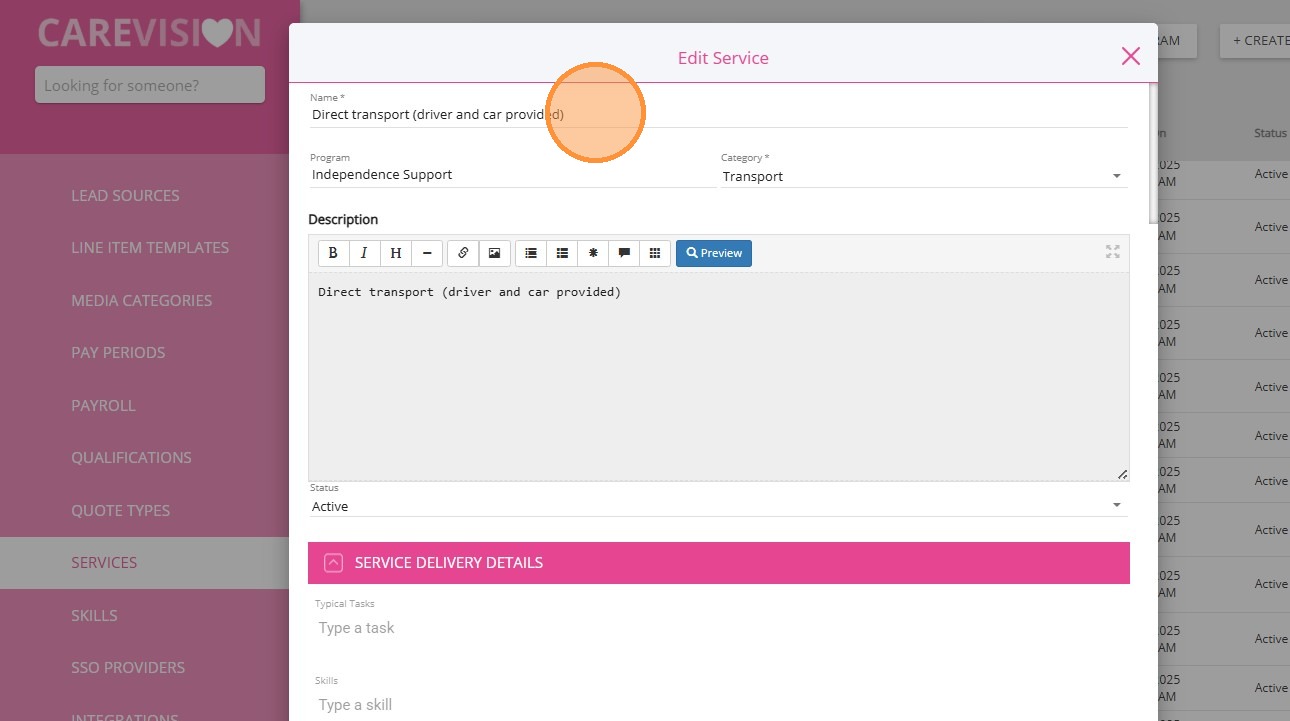Open Line Item Templates in sidebar
Screen dimensions: 1290x721
pyautogui.click(x=150, y=247)
